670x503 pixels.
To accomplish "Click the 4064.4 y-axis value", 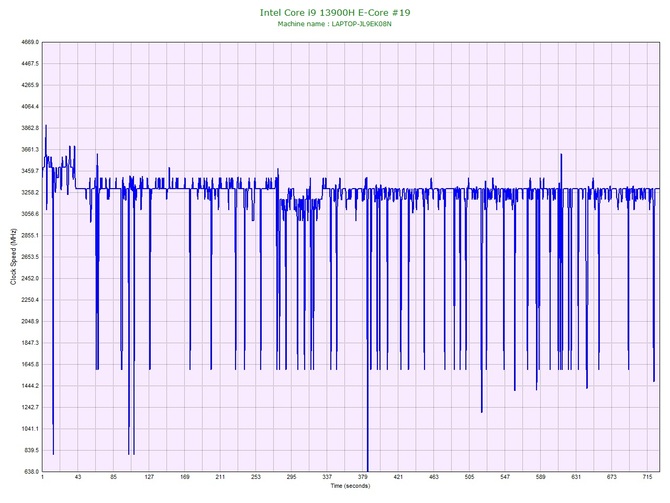I will tap(29, 106).
